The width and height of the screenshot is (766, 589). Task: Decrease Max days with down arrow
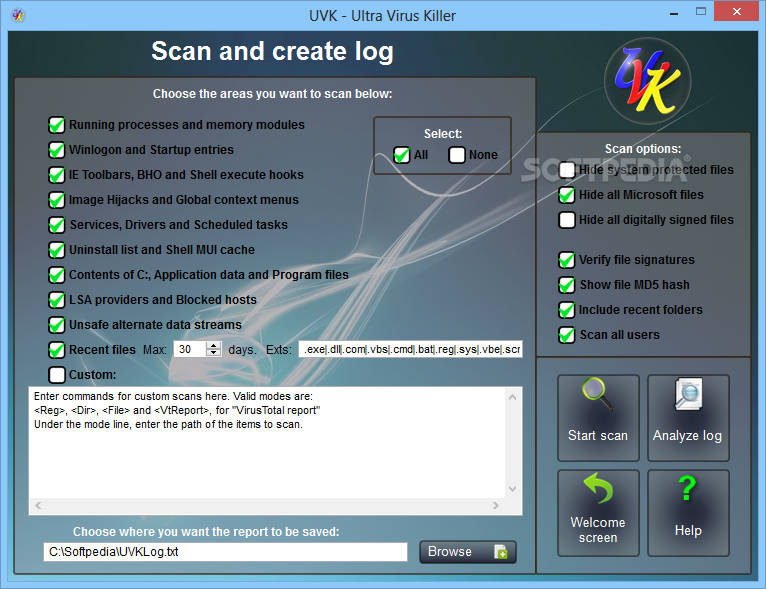tap(213, 353)
